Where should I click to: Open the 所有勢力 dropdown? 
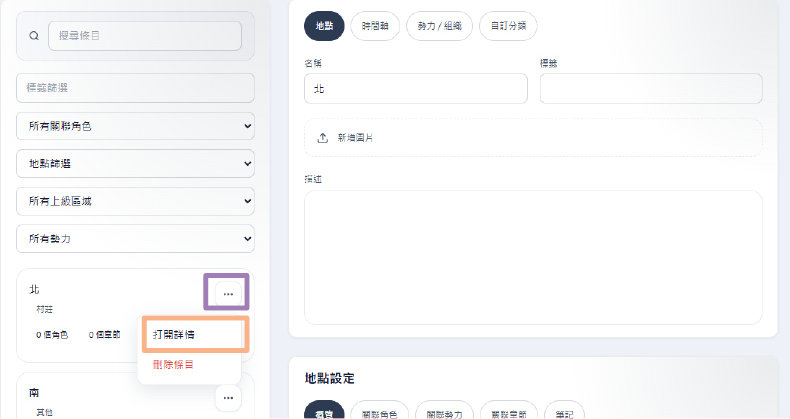(x=135, y=238)
